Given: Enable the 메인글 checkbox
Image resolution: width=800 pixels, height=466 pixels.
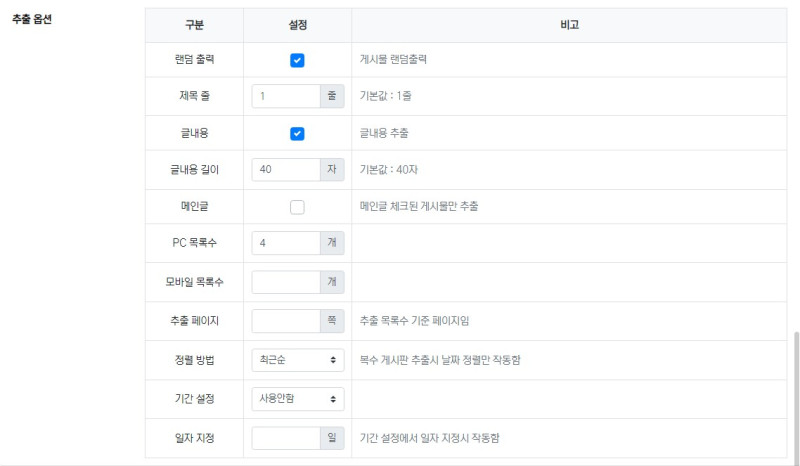Looking at the screenshot, I should coord(297,207).
